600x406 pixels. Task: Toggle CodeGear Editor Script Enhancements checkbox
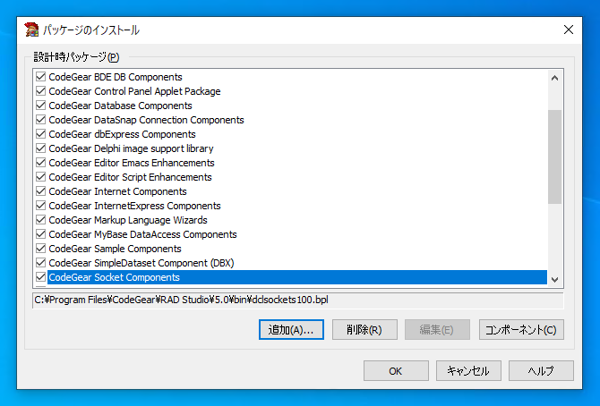pos(41,177)
